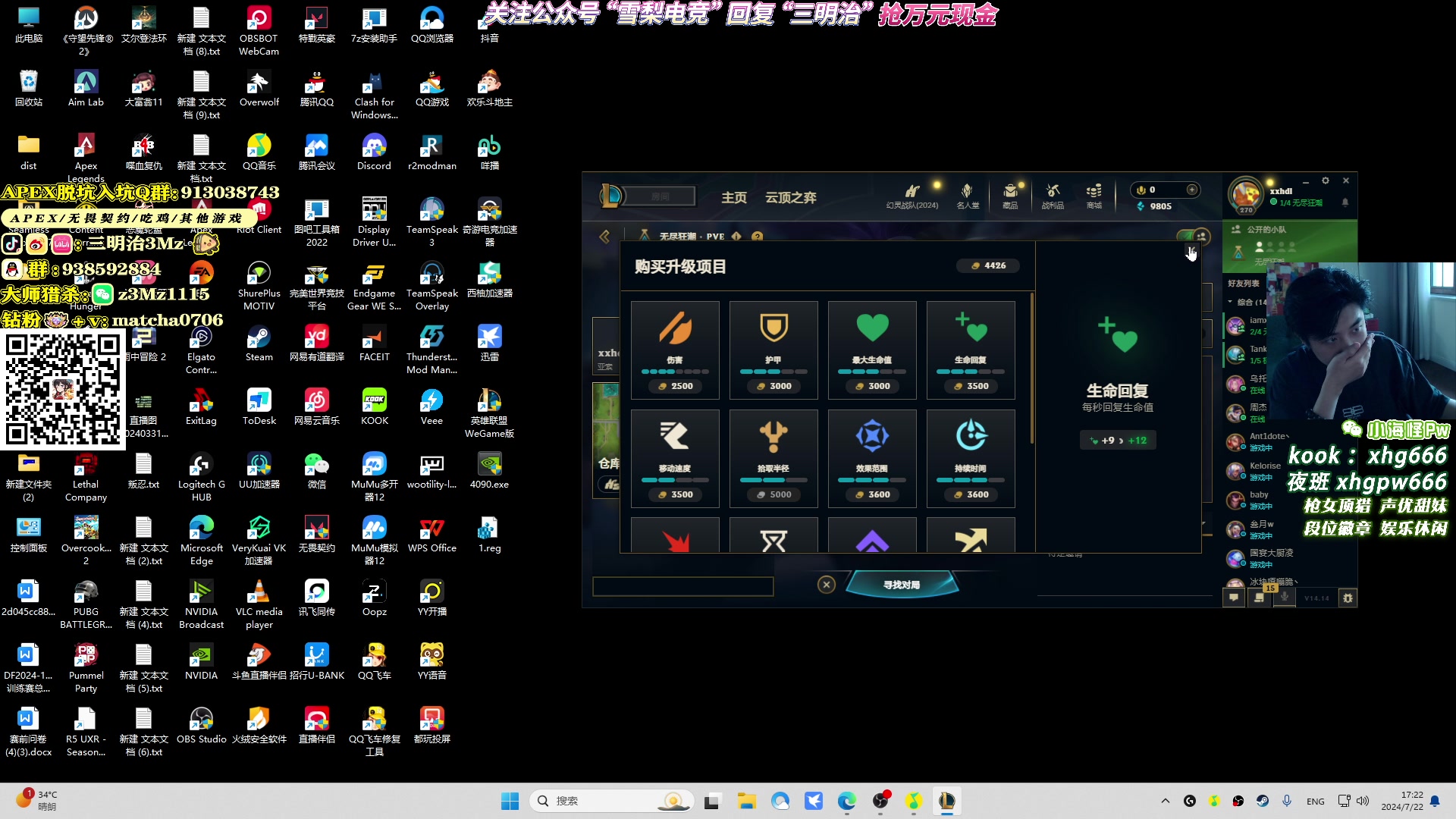The width and height of the screenshot is (1456, 819).
Task: Select the 移动速度 move speed upgrade
Action: click(x=675, y=458)
